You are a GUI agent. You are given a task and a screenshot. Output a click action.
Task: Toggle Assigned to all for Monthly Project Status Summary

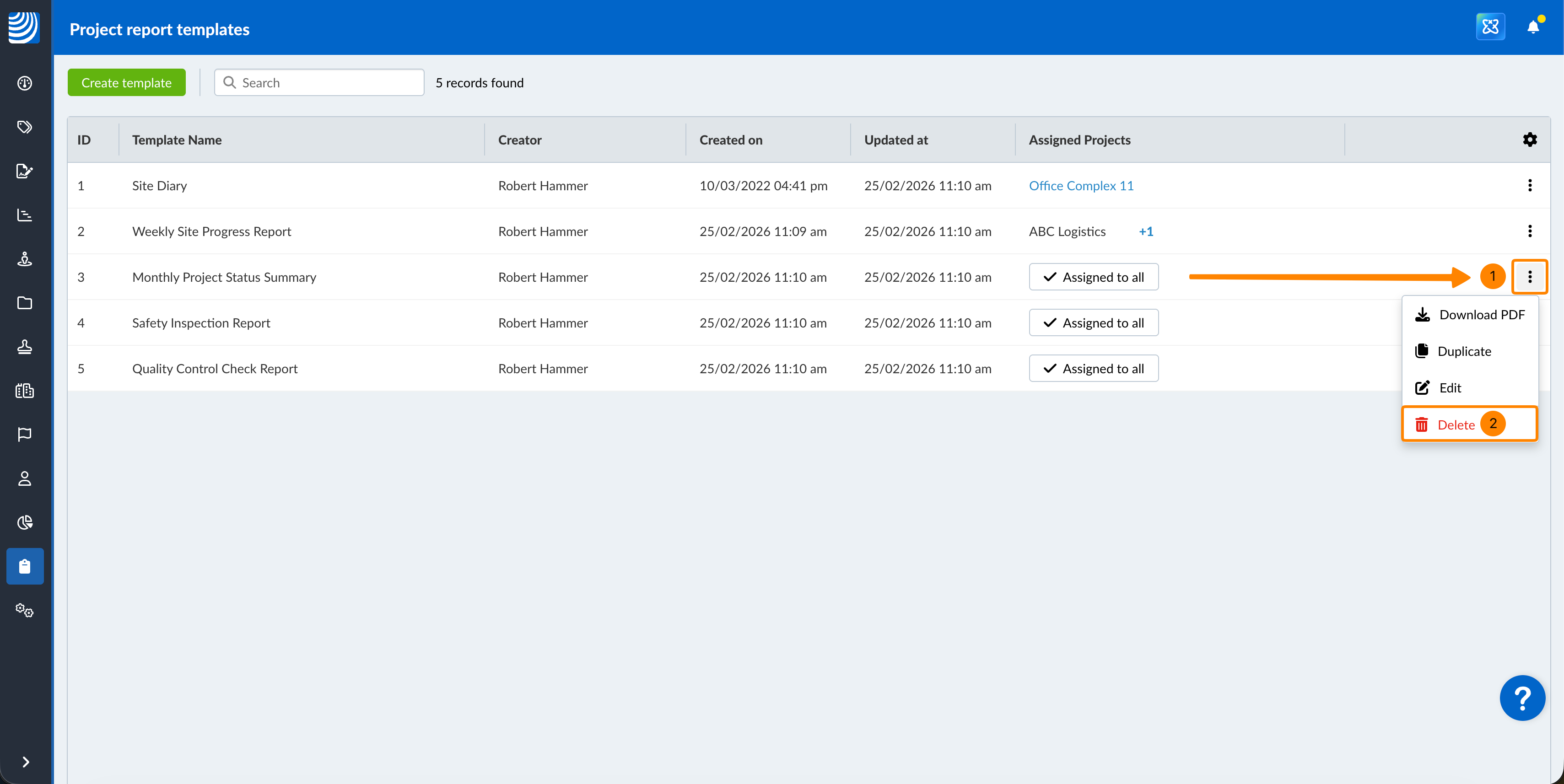click(1094, 277)
